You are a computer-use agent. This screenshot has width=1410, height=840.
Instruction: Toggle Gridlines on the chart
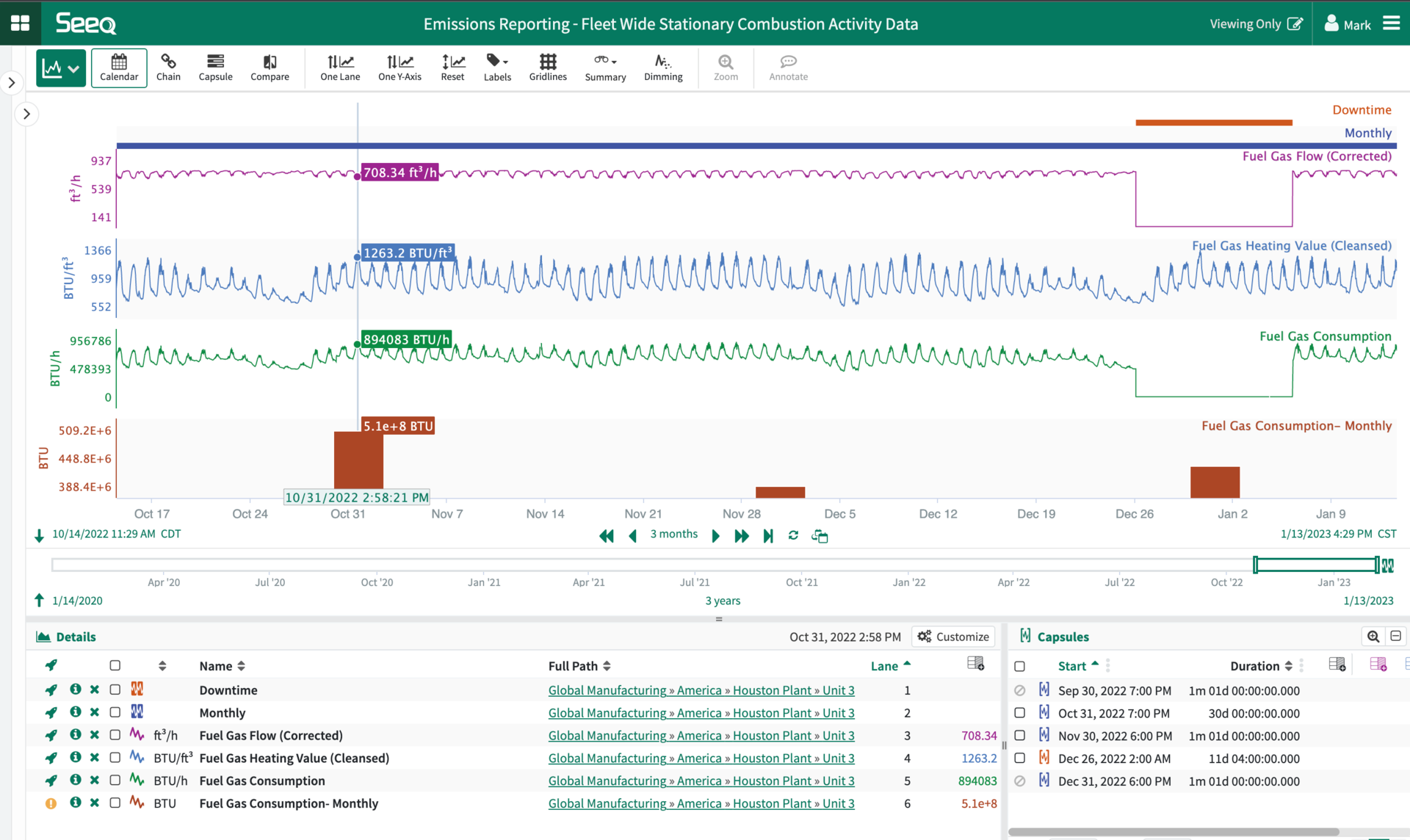[x=548, y=68]
